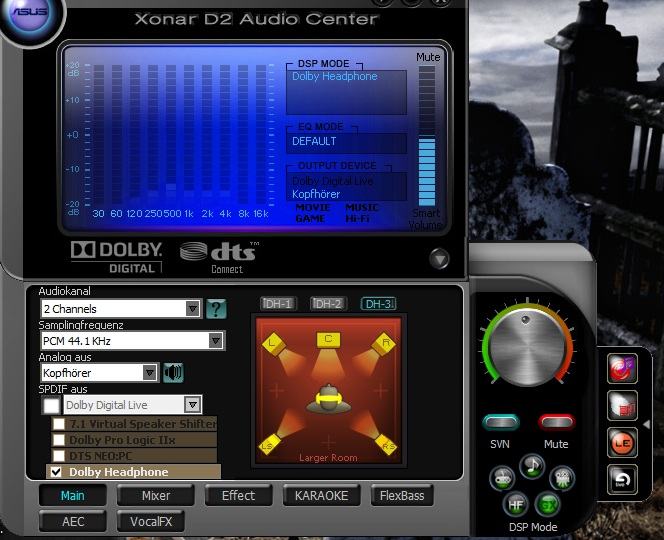Click the MOVIE mode label on display
Viewport: 664px width, 540px height.
313,208
